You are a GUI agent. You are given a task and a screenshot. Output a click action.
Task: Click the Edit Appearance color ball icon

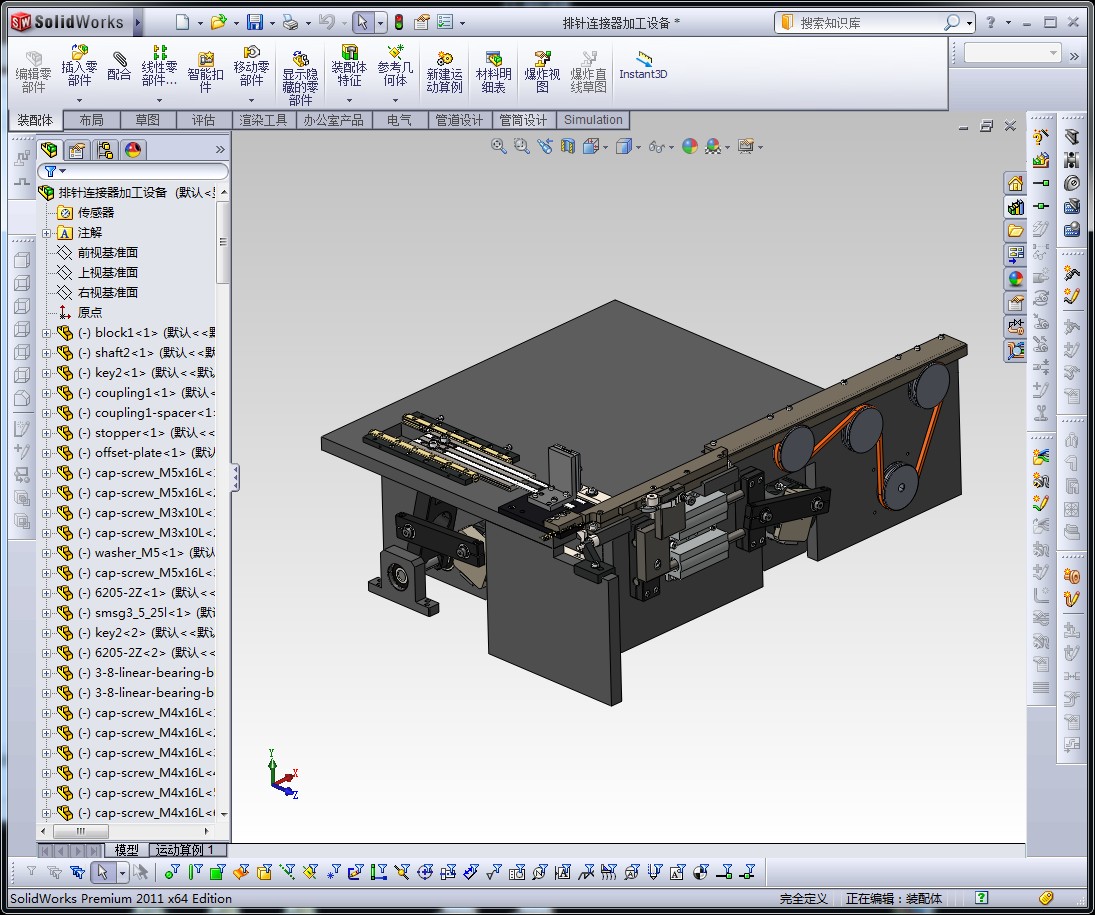(x=689, y=147)
